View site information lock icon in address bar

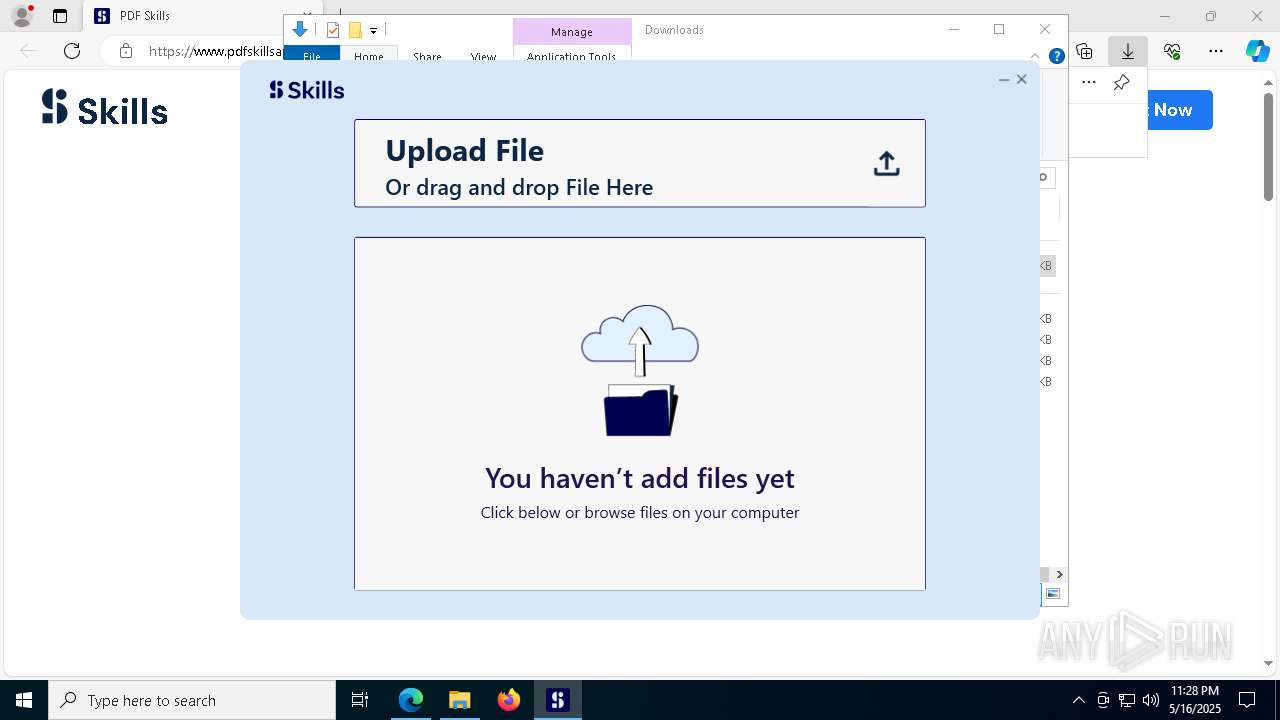click(x=126, y=51)
